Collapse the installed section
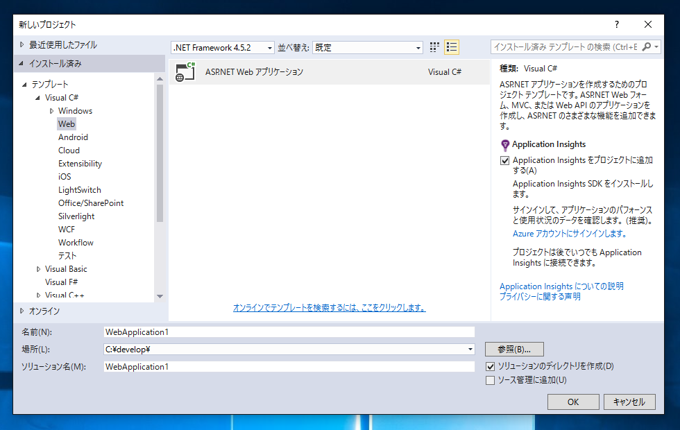 coord(21,64)
